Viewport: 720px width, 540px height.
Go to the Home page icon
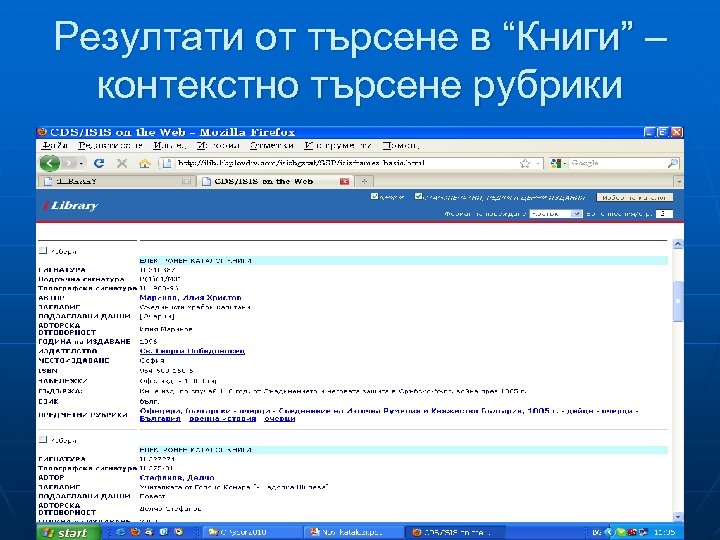pyautogui.click(x=145, y=163)
